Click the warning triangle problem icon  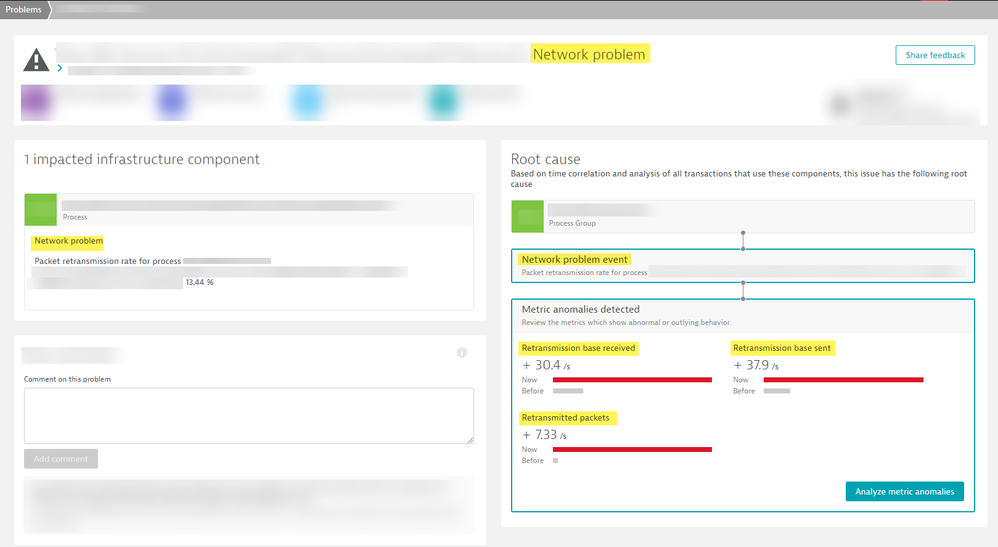[36, 61]
